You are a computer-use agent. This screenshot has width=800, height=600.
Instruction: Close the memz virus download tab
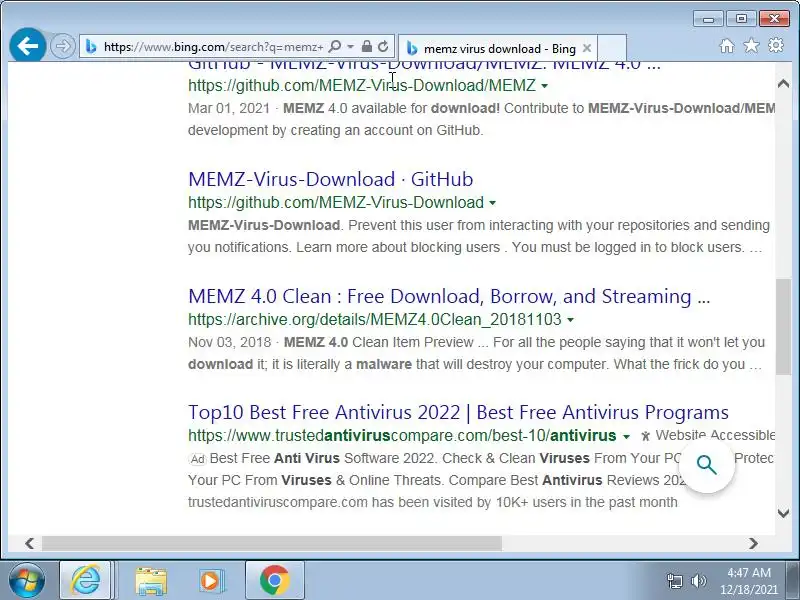click(x=587, y=48)
